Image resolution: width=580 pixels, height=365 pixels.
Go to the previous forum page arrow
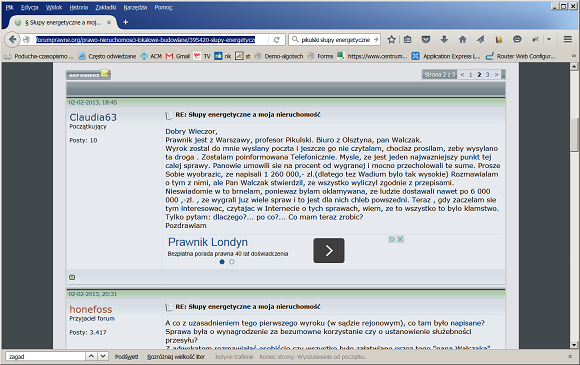[x=462, y=75]
